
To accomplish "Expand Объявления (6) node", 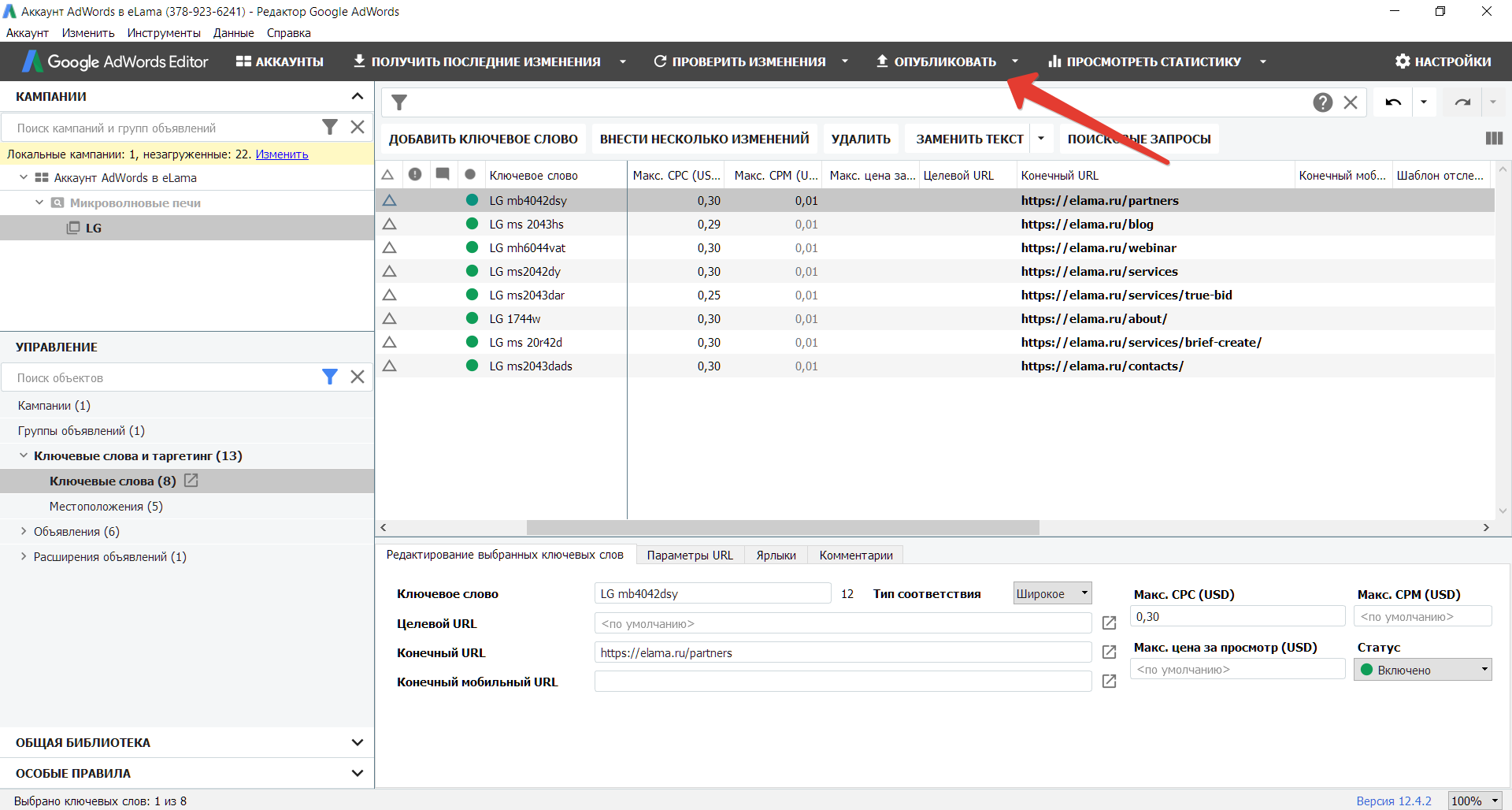I will pos(24,531).
